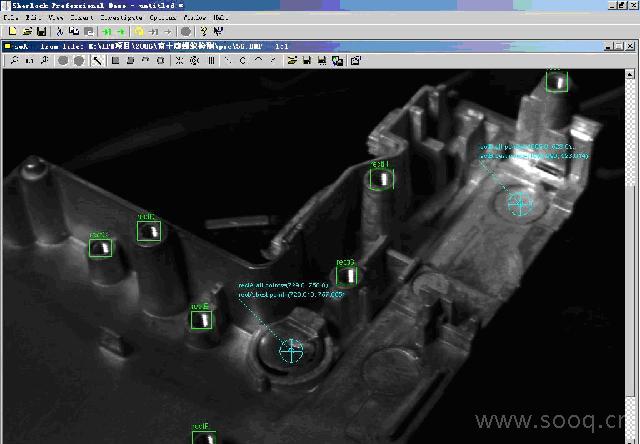Open the View menu
This screenshot has width=640, height=444.
click(x=56, y=18)
